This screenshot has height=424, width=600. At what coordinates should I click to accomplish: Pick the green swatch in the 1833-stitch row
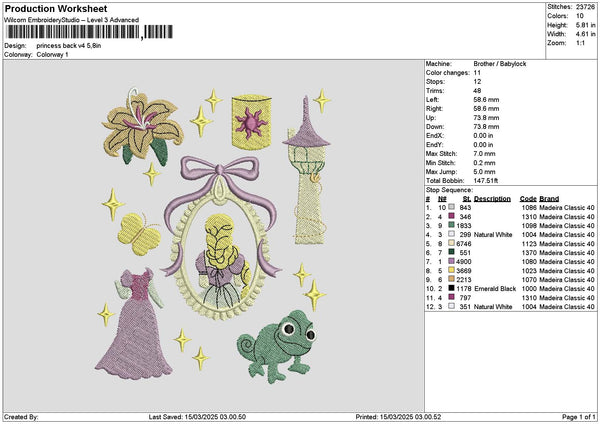click(452, 225)
